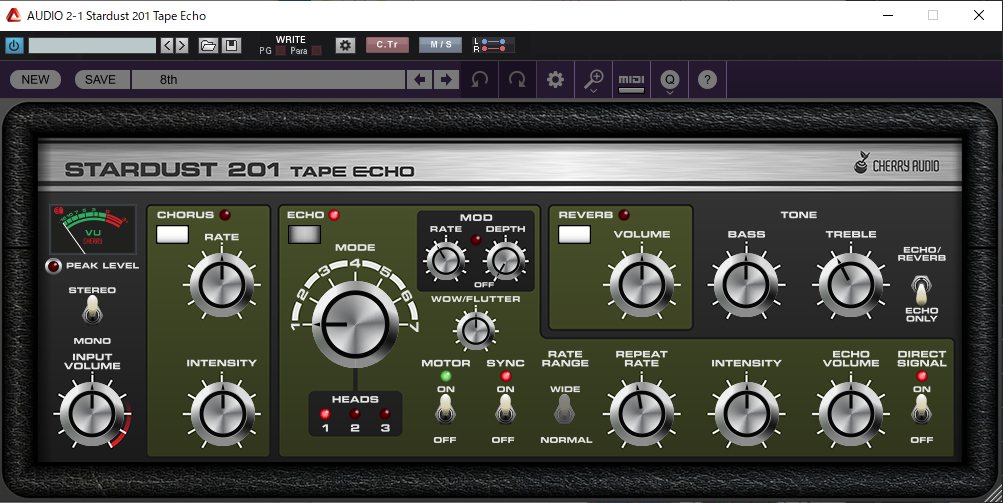Flip RATE RANGE wide/normal switch

click(x=564, y=410)
